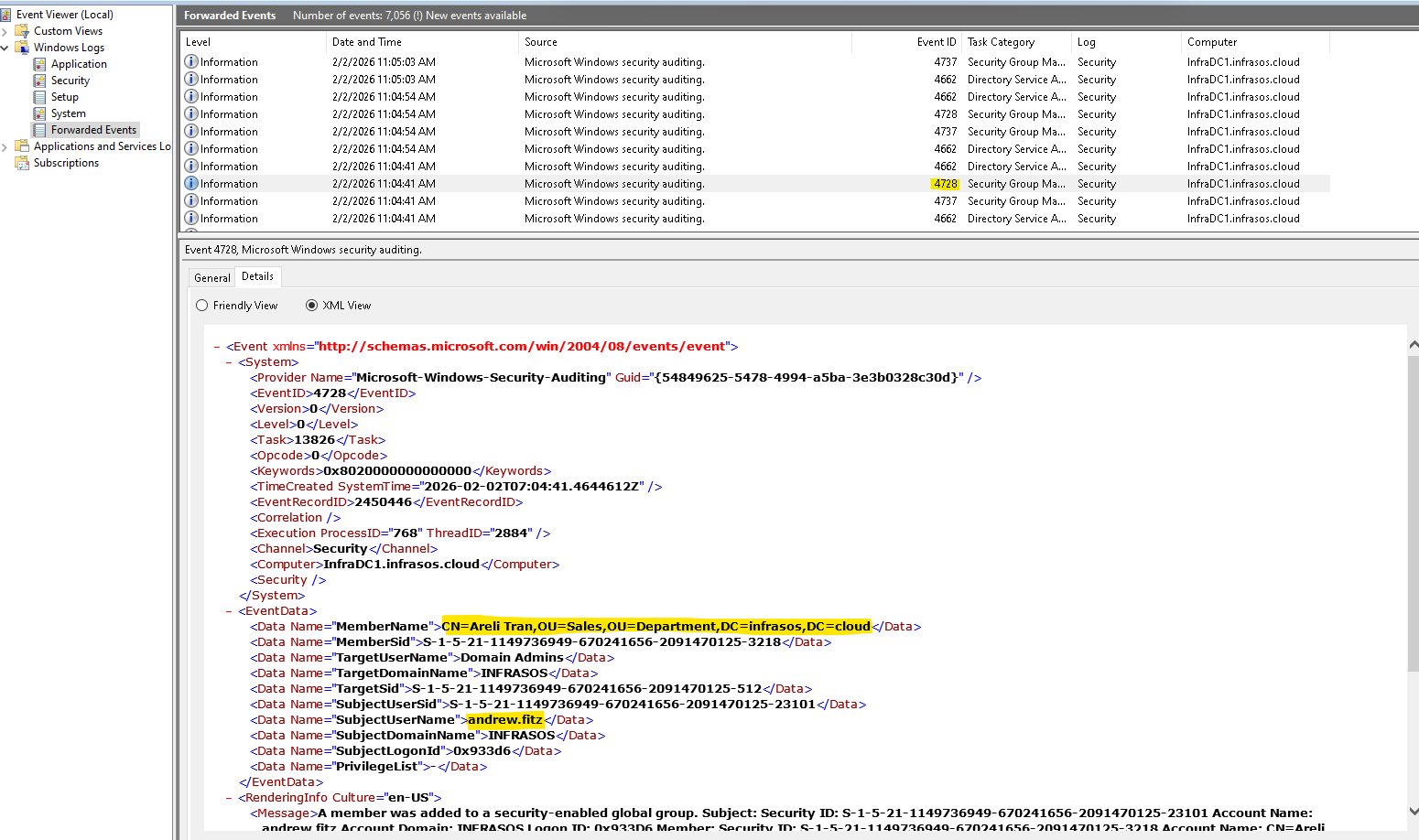
Task: Switch to the General tab
Action: tap(212, 278)
